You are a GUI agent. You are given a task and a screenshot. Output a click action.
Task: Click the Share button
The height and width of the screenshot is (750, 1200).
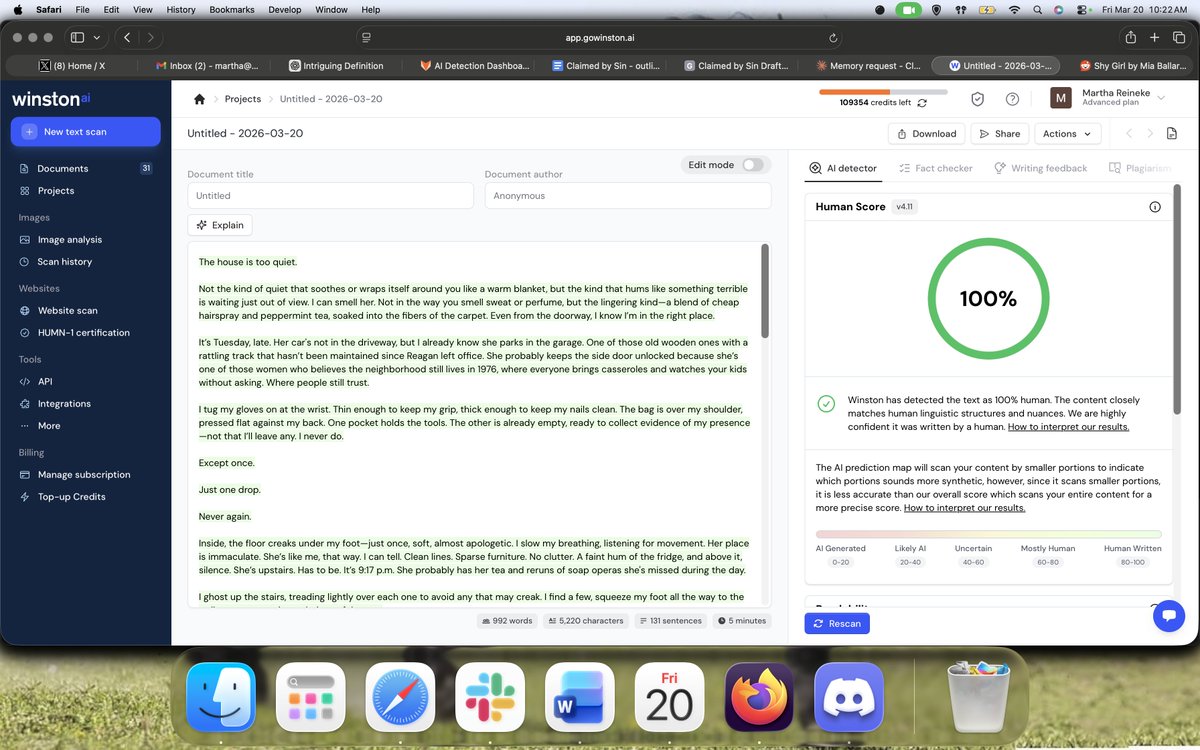[1000, 133]
